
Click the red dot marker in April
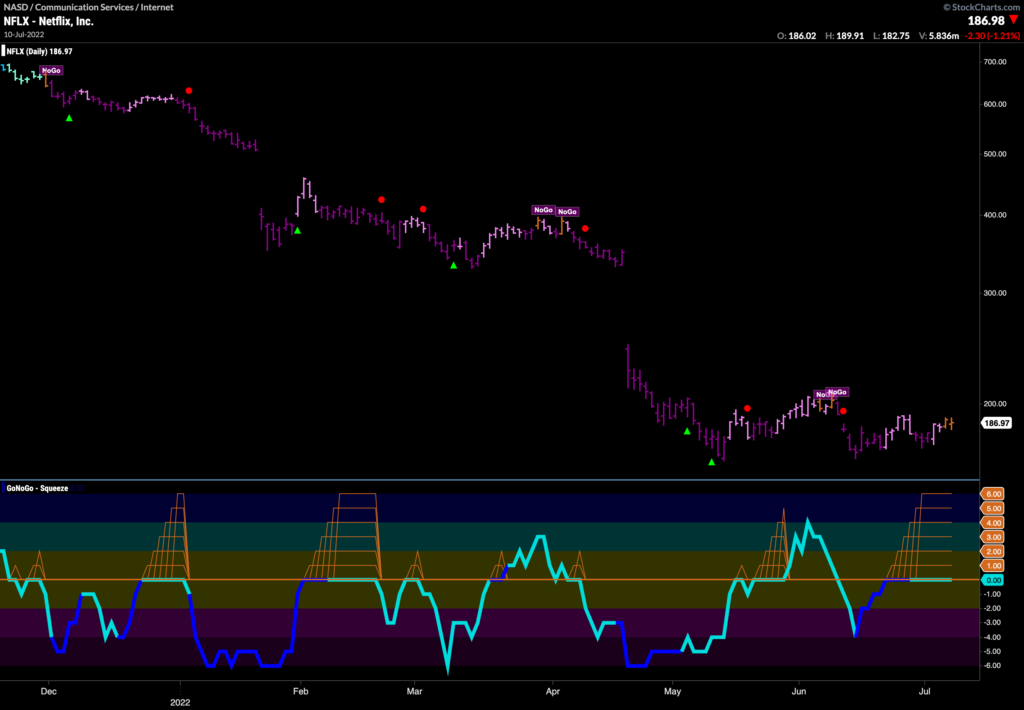pyautogui.click(x=585, y=229)
